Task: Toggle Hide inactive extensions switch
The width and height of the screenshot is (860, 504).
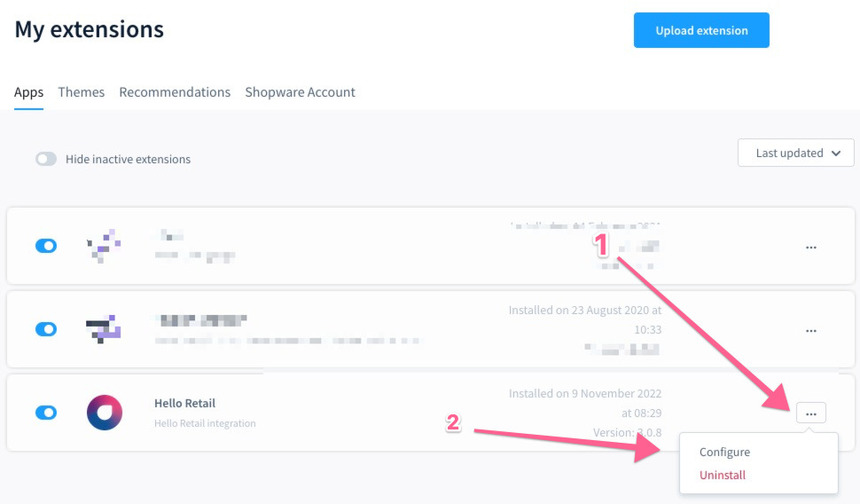Action: (x=46, y=159)
